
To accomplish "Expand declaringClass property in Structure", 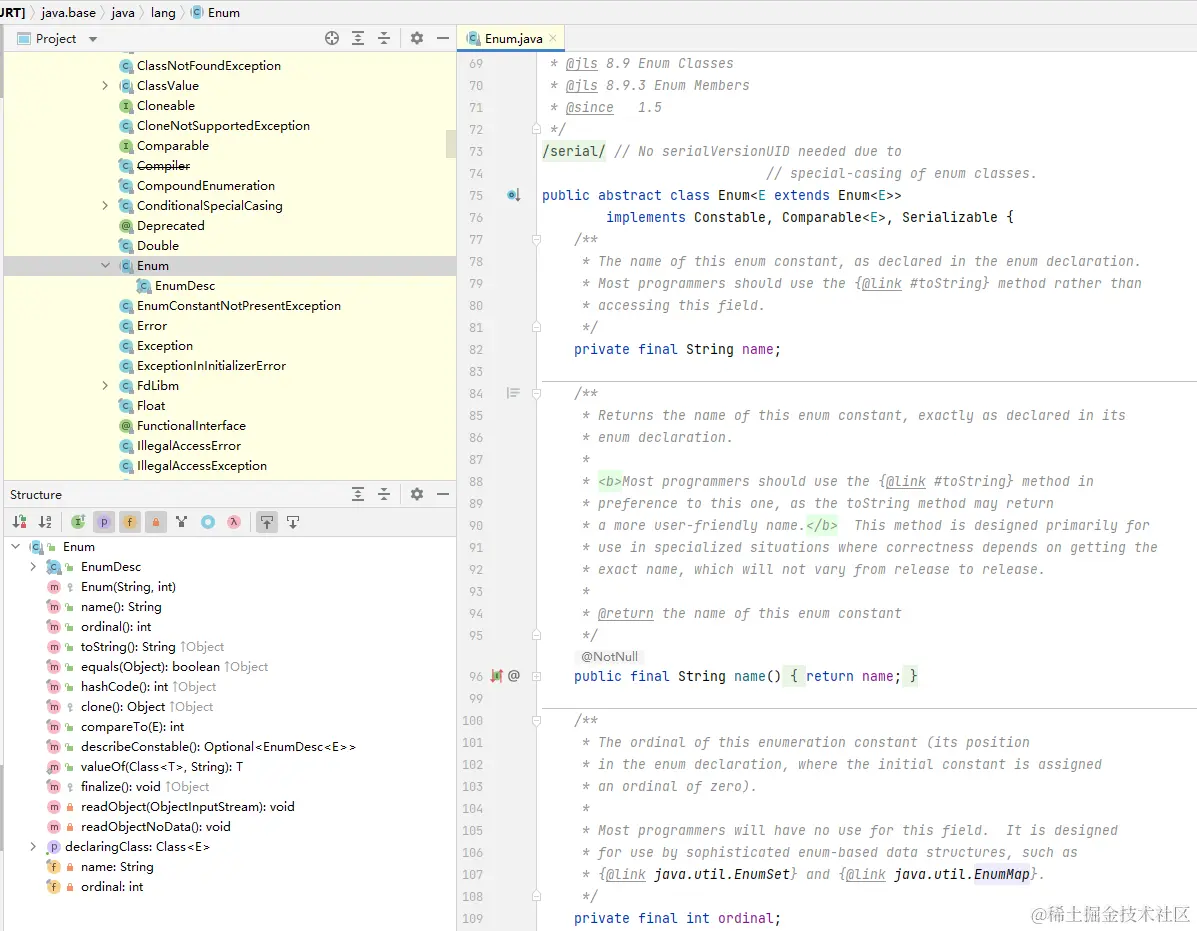I will tap(33, 846).
